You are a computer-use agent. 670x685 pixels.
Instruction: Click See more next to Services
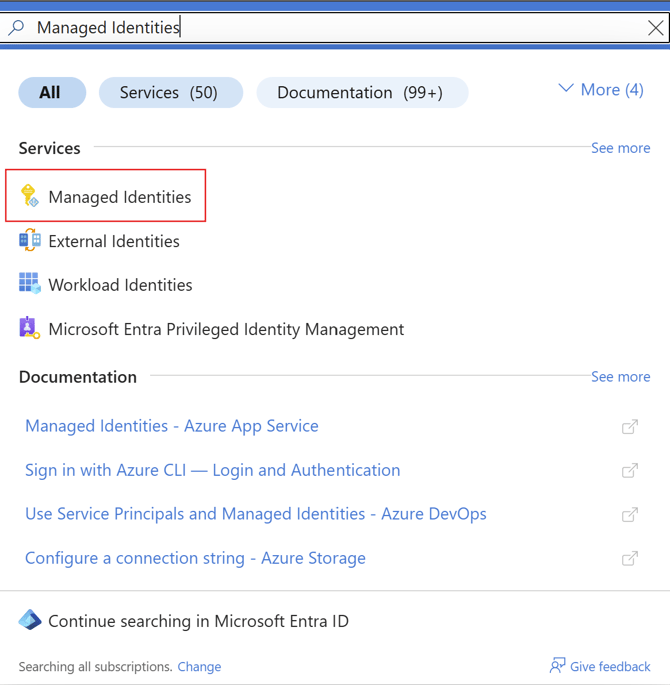point(620,148)
